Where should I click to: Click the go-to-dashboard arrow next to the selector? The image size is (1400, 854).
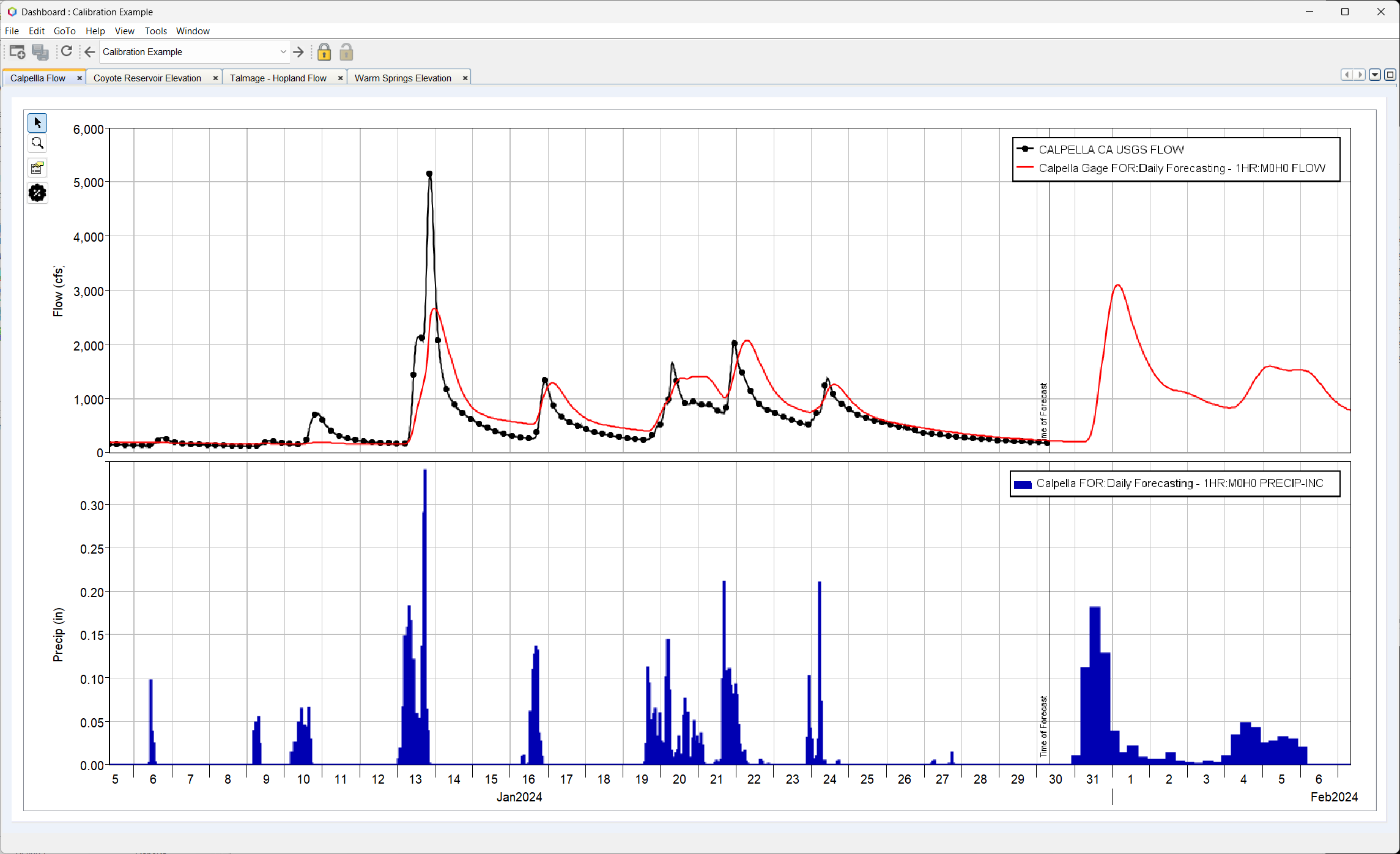298,52
